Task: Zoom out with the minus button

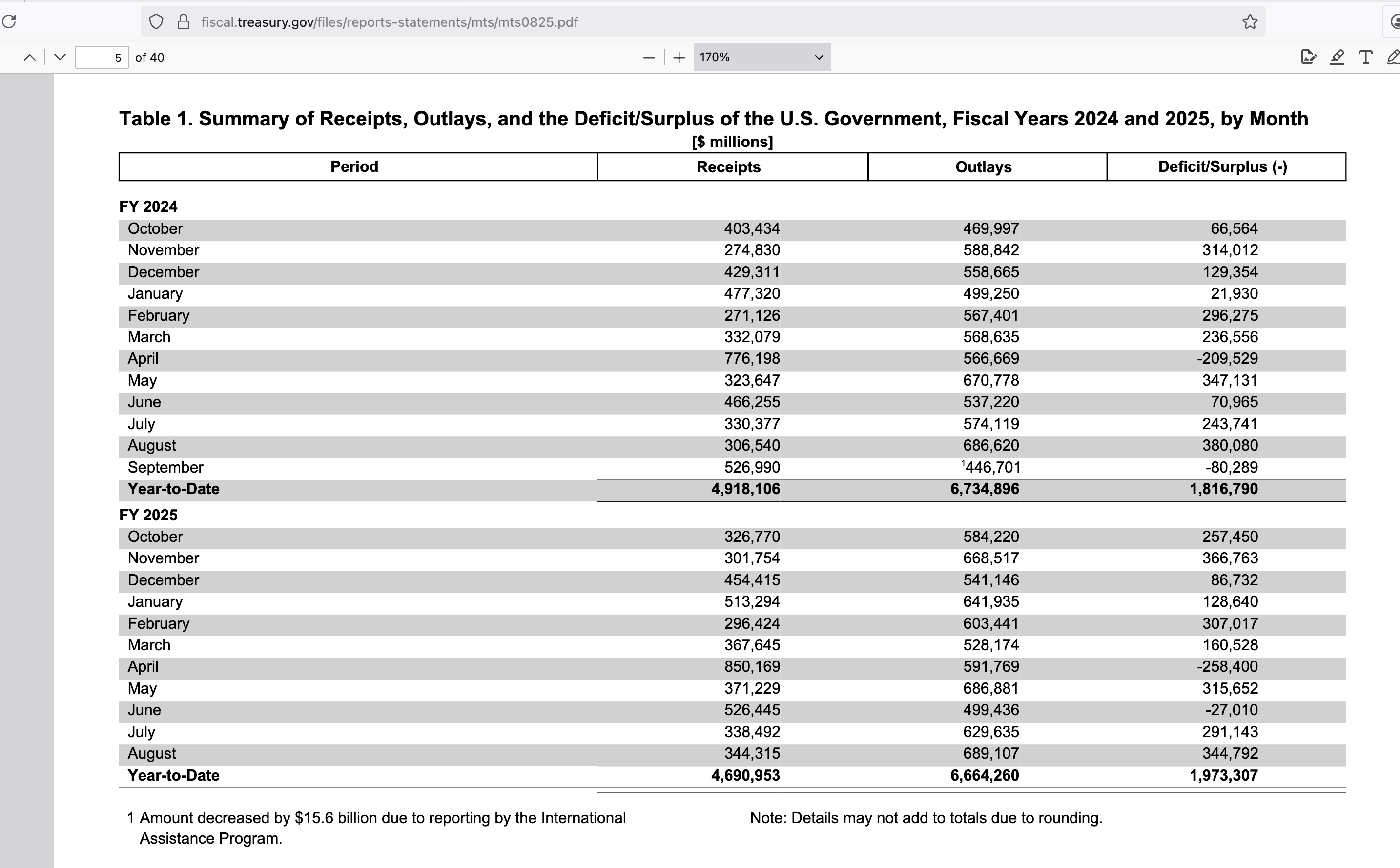Action: [x=649, y=58]
